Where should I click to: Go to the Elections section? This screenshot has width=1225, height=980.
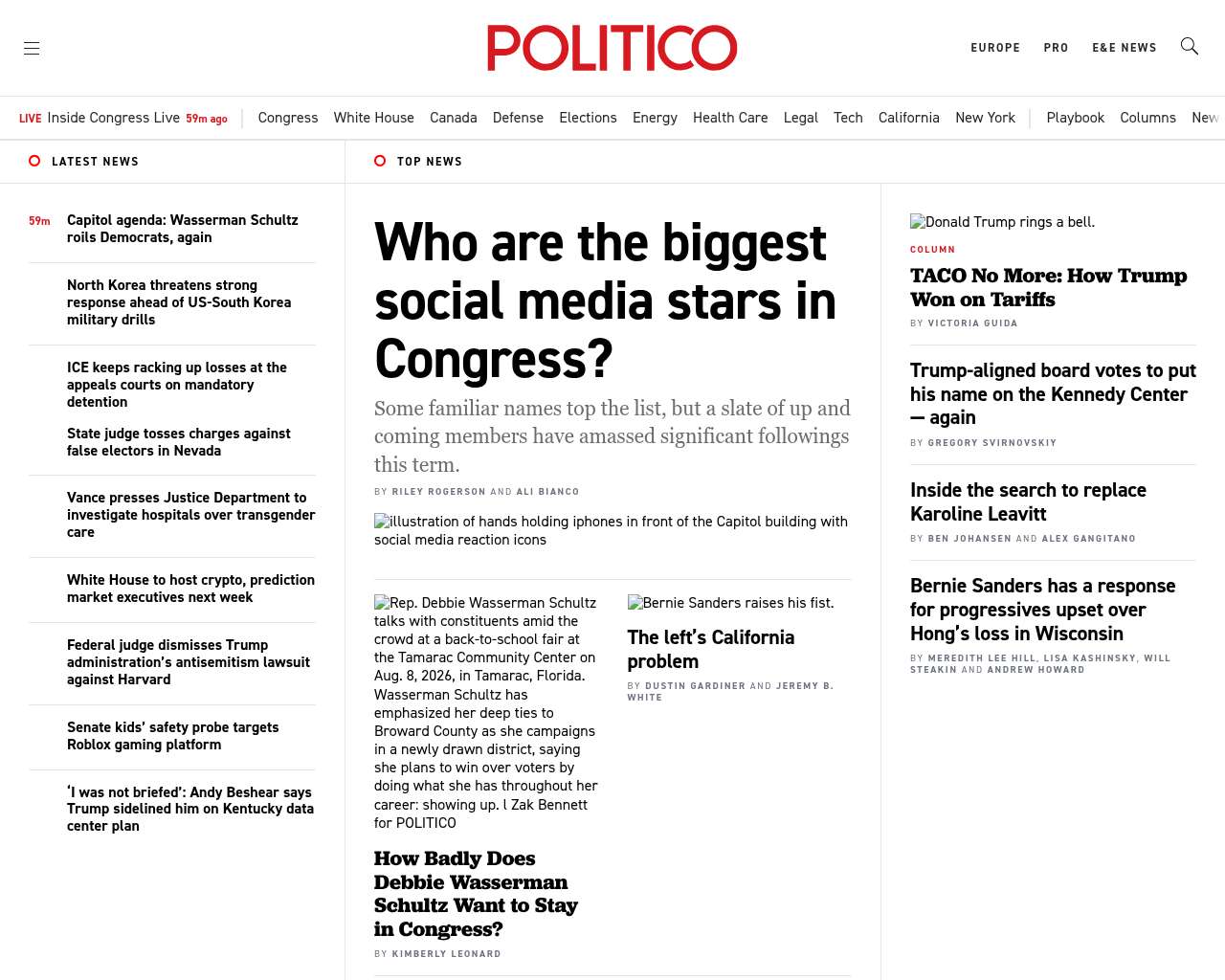[x=588, y=118]
